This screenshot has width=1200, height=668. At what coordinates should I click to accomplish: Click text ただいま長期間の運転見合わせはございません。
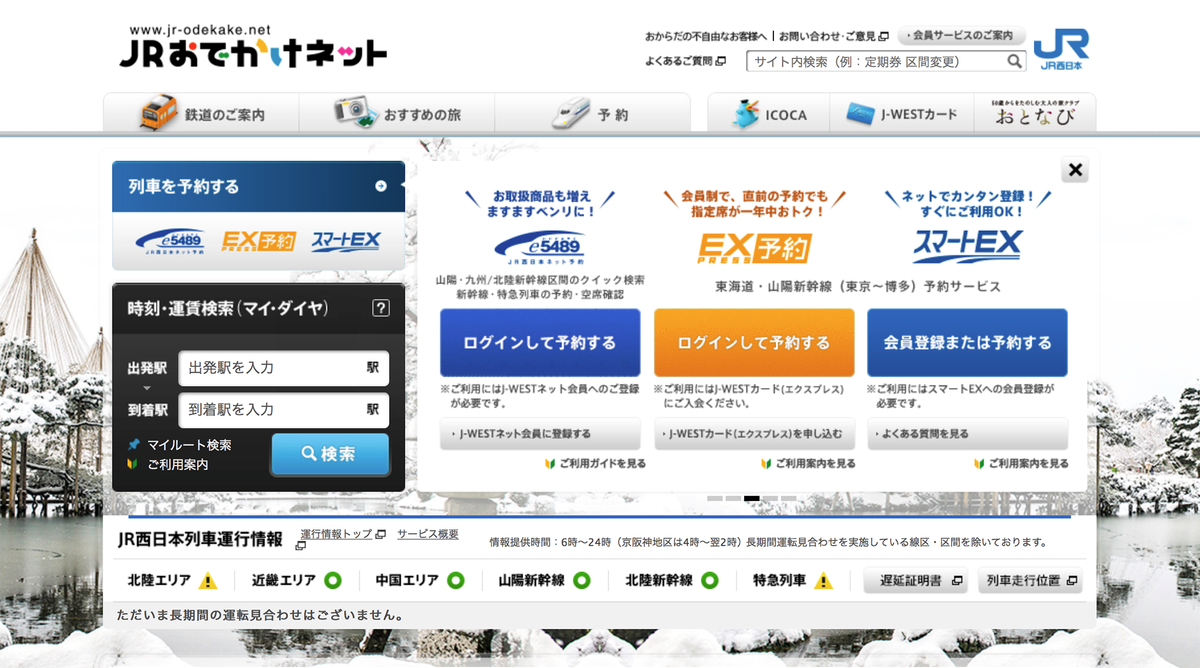[260, 615]
